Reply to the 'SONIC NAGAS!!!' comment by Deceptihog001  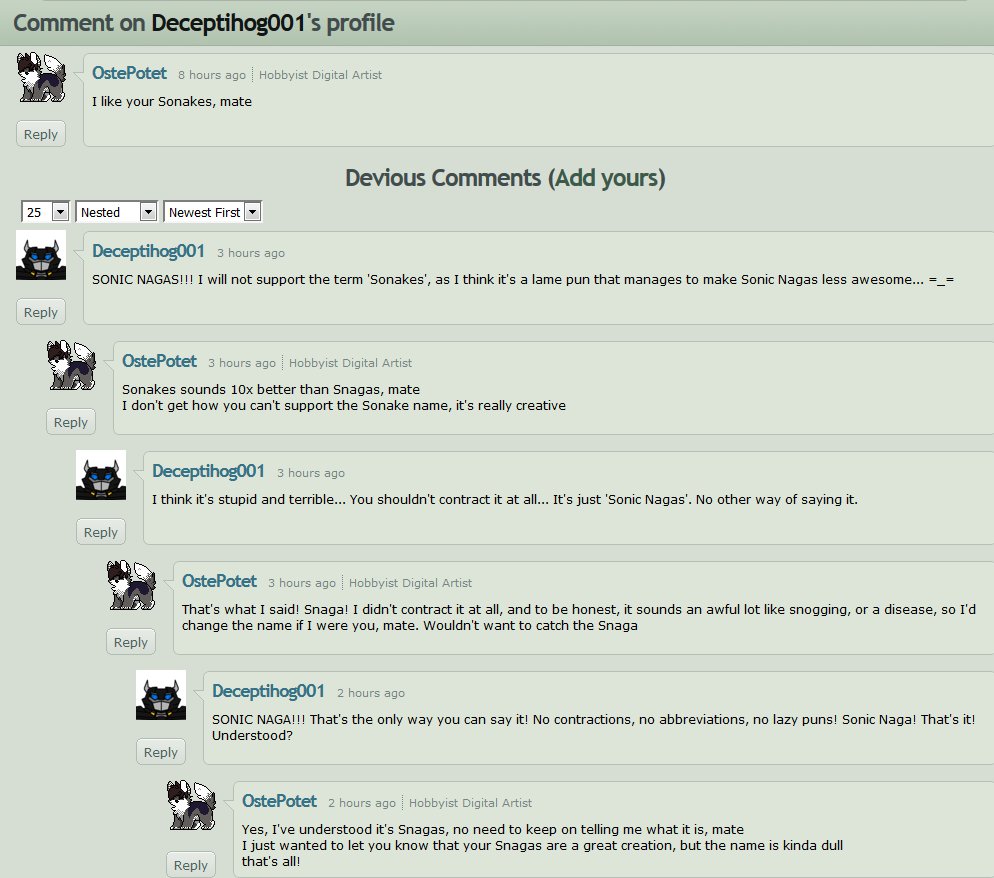coord(41,312)
